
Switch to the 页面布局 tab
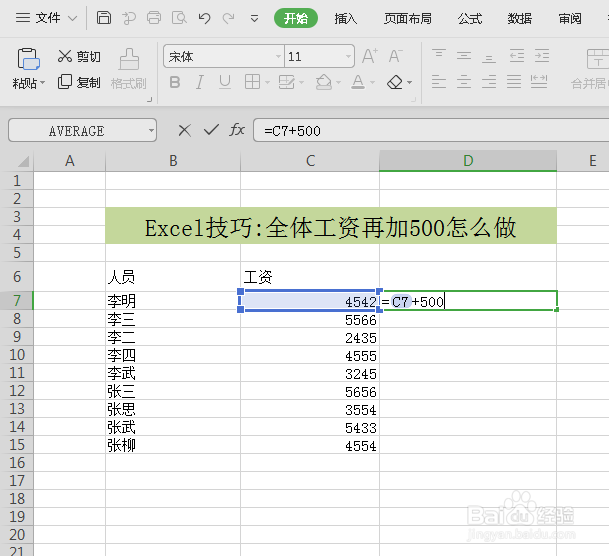click(408, 18)
